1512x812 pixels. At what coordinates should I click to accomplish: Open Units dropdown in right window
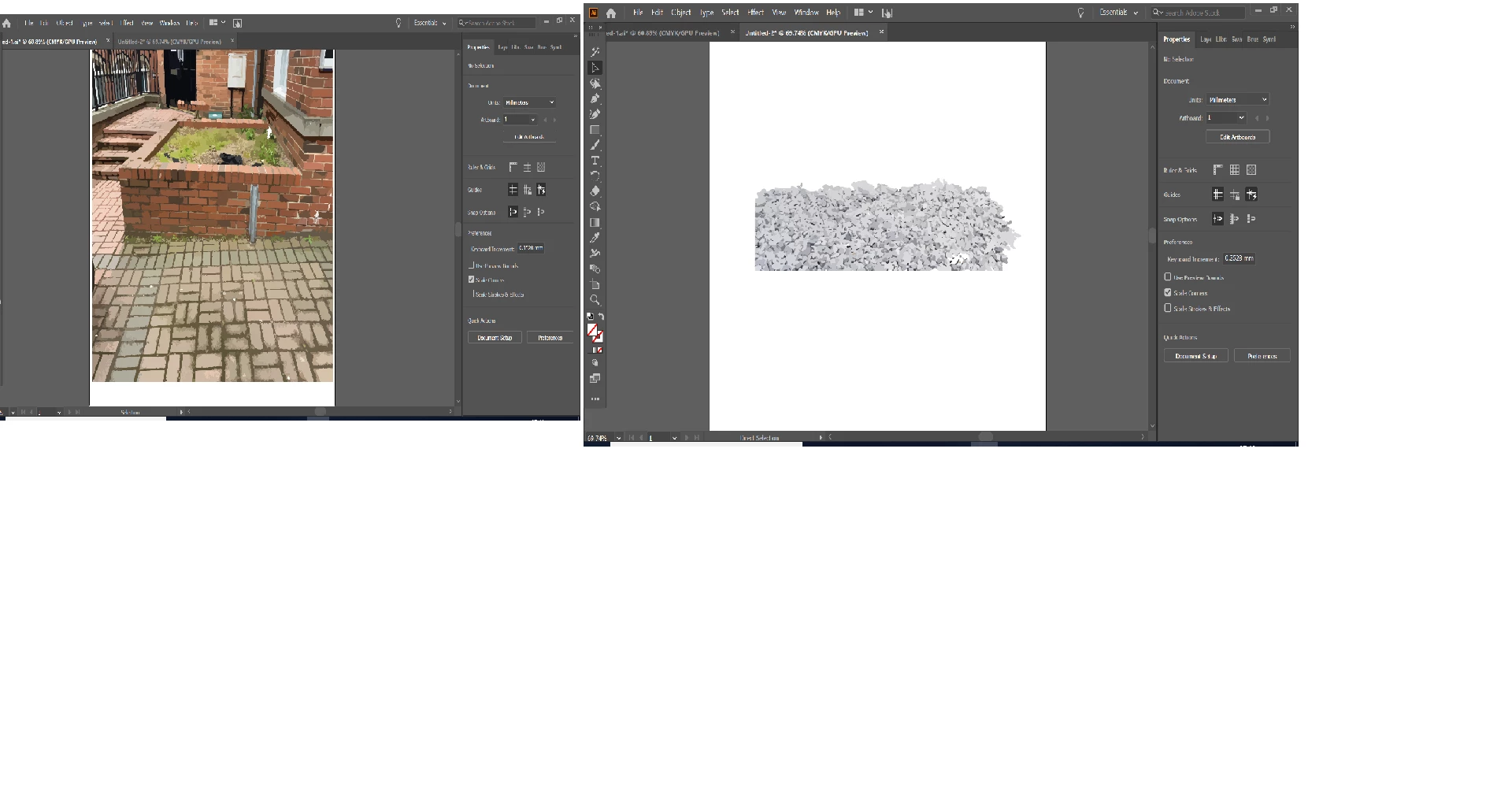(x=1237, y=100)
